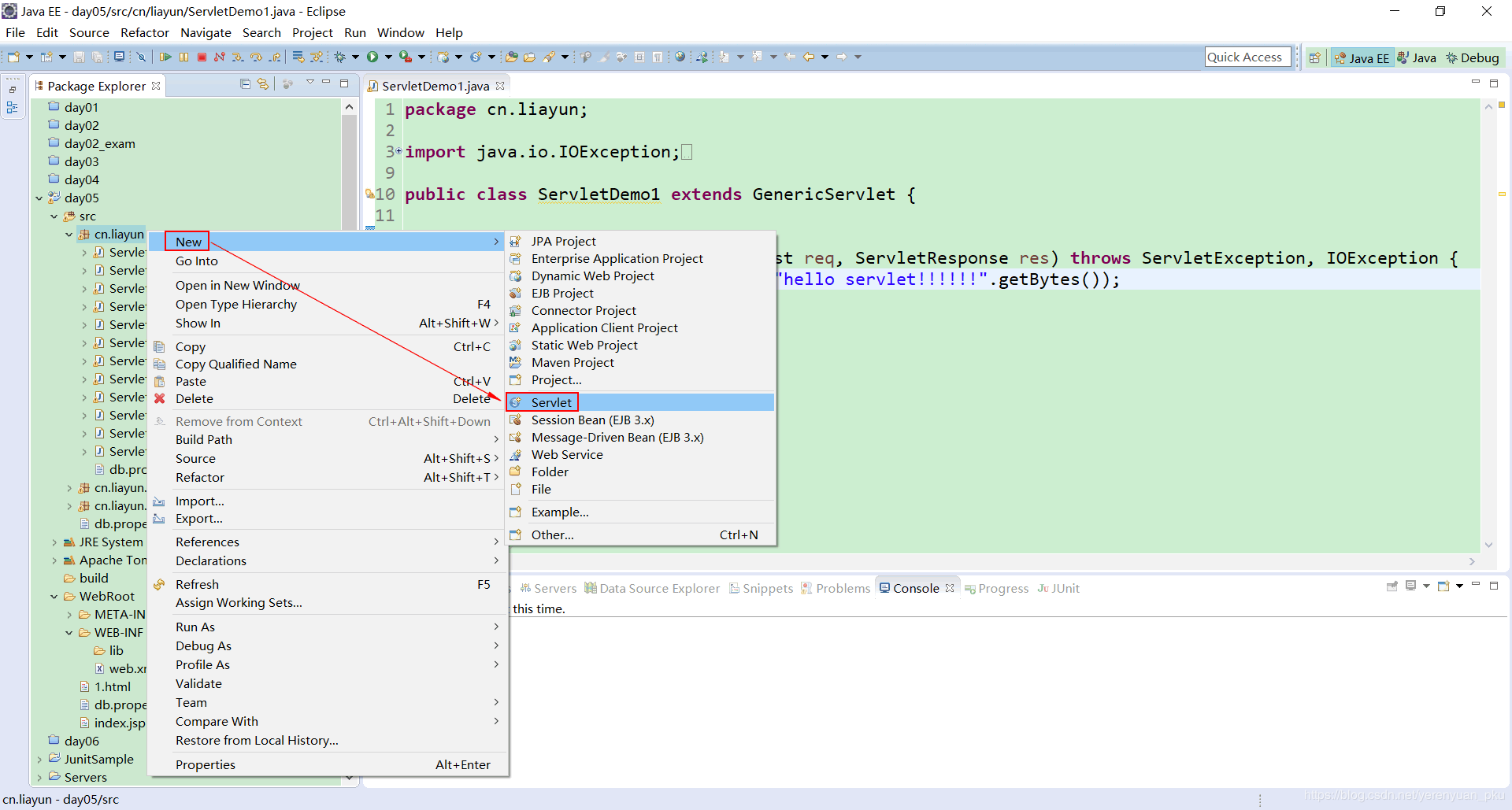
Task: Click Collapse All in Package Explorer
Action: (x=245, y=84)
